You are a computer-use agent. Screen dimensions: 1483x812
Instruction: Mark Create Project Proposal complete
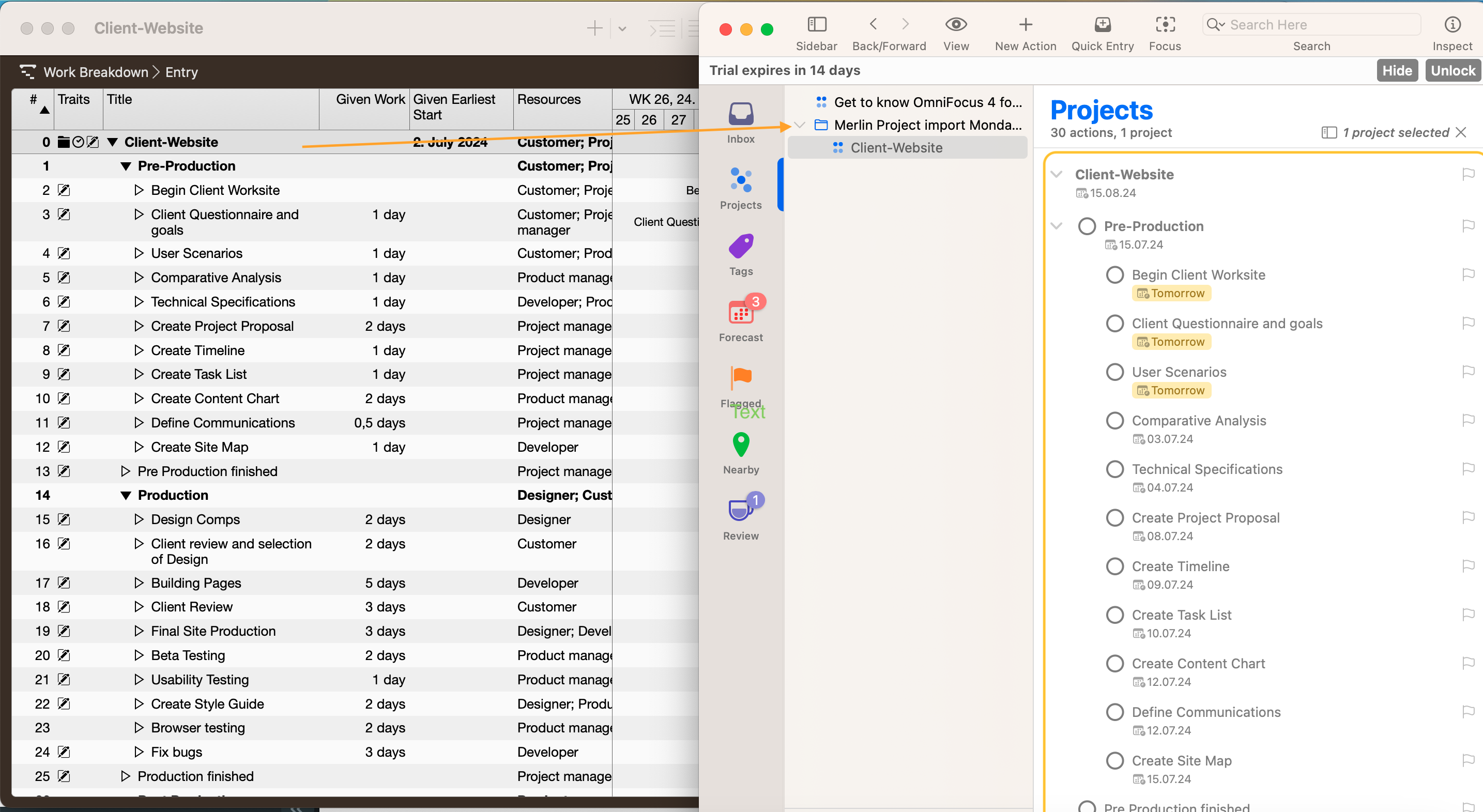pyautogui.click(x=1114, y=517)
